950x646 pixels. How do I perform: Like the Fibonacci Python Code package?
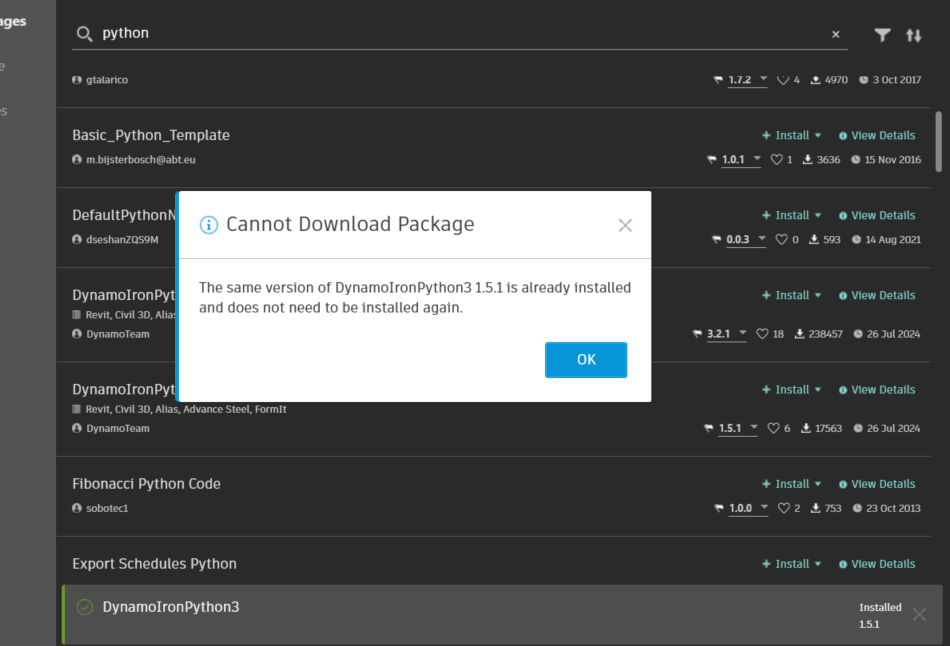783,508
